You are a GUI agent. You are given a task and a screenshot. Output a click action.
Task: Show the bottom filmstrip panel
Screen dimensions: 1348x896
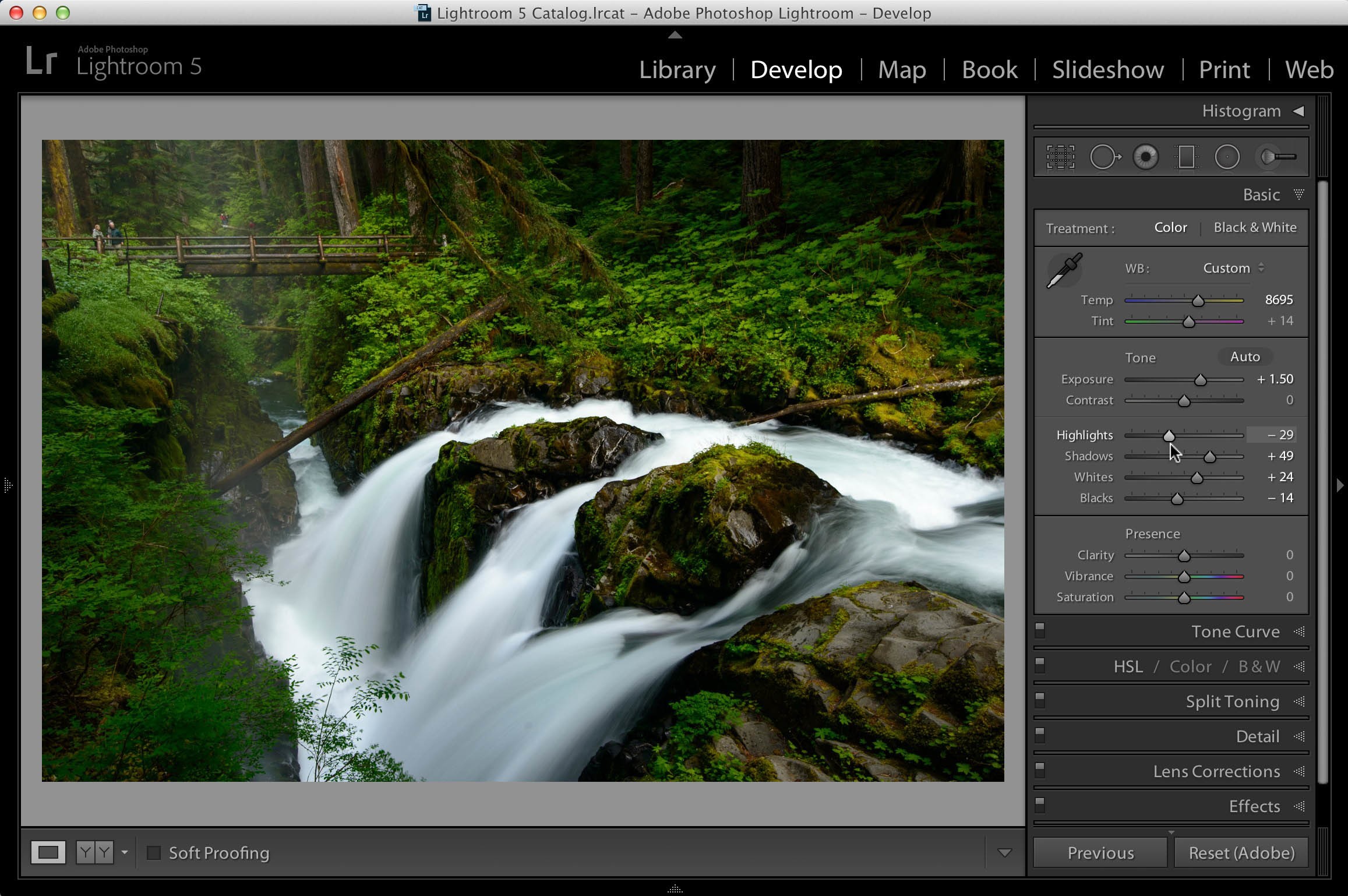675,889
